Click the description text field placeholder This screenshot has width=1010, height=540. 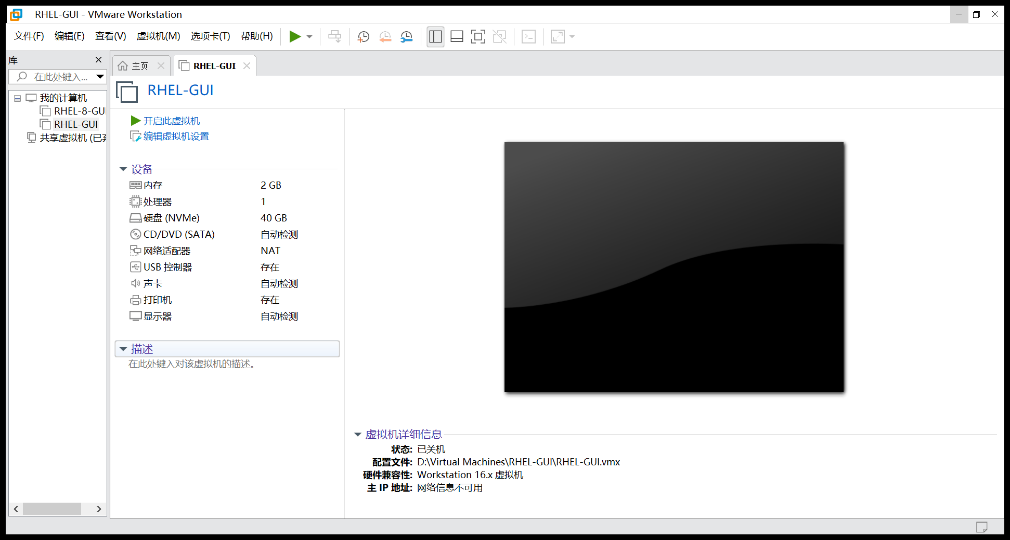(x=191, y=364)
